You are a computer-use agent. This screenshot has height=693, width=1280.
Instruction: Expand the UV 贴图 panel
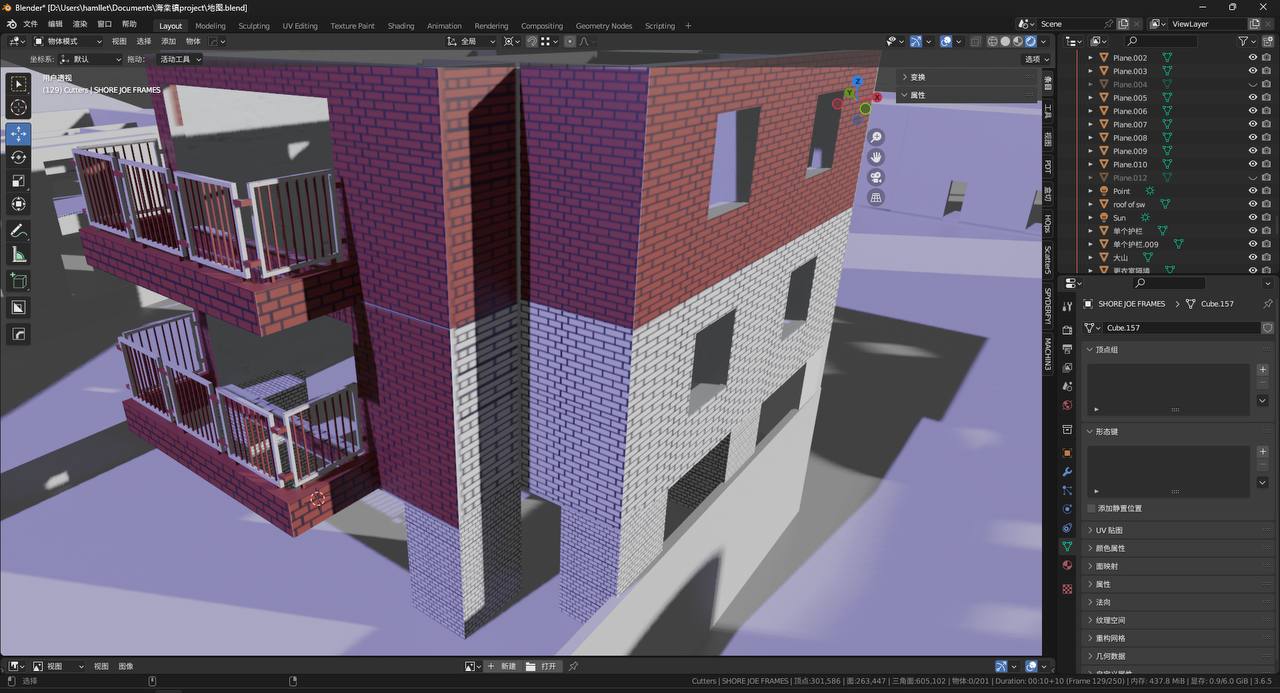[1109, 530]
